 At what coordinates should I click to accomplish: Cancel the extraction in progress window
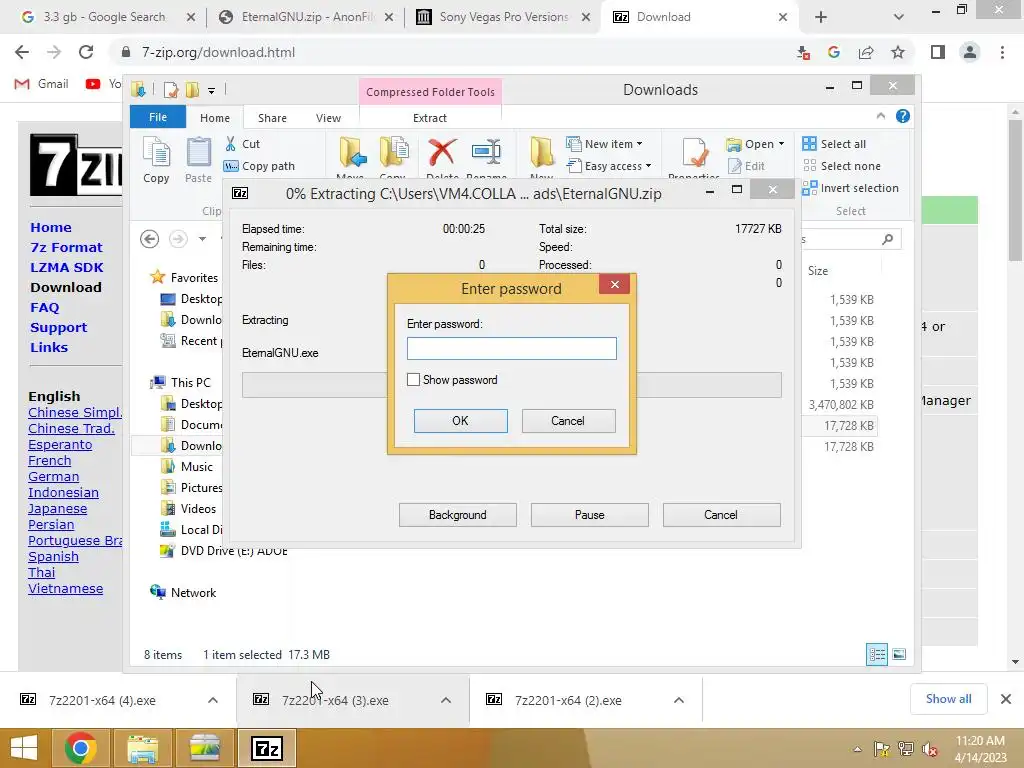pos(721,515)
